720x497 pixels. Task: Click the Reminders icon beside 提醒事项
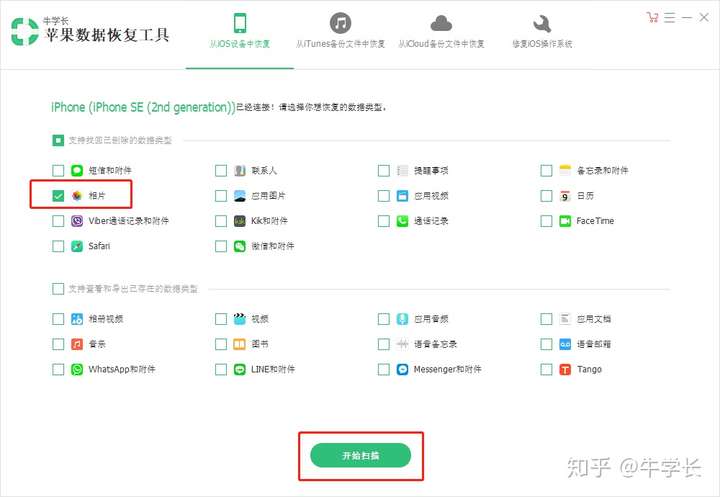click(402, 170)
